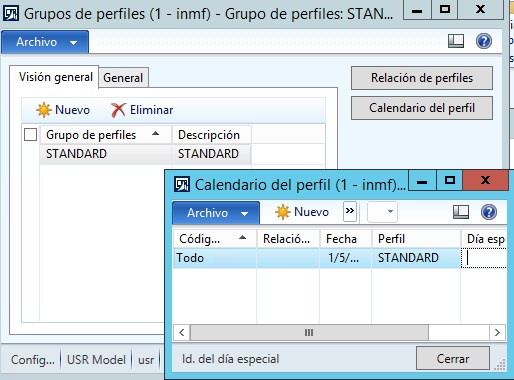Switch to General tab
The image size is (514, 380).
(123, 78)
